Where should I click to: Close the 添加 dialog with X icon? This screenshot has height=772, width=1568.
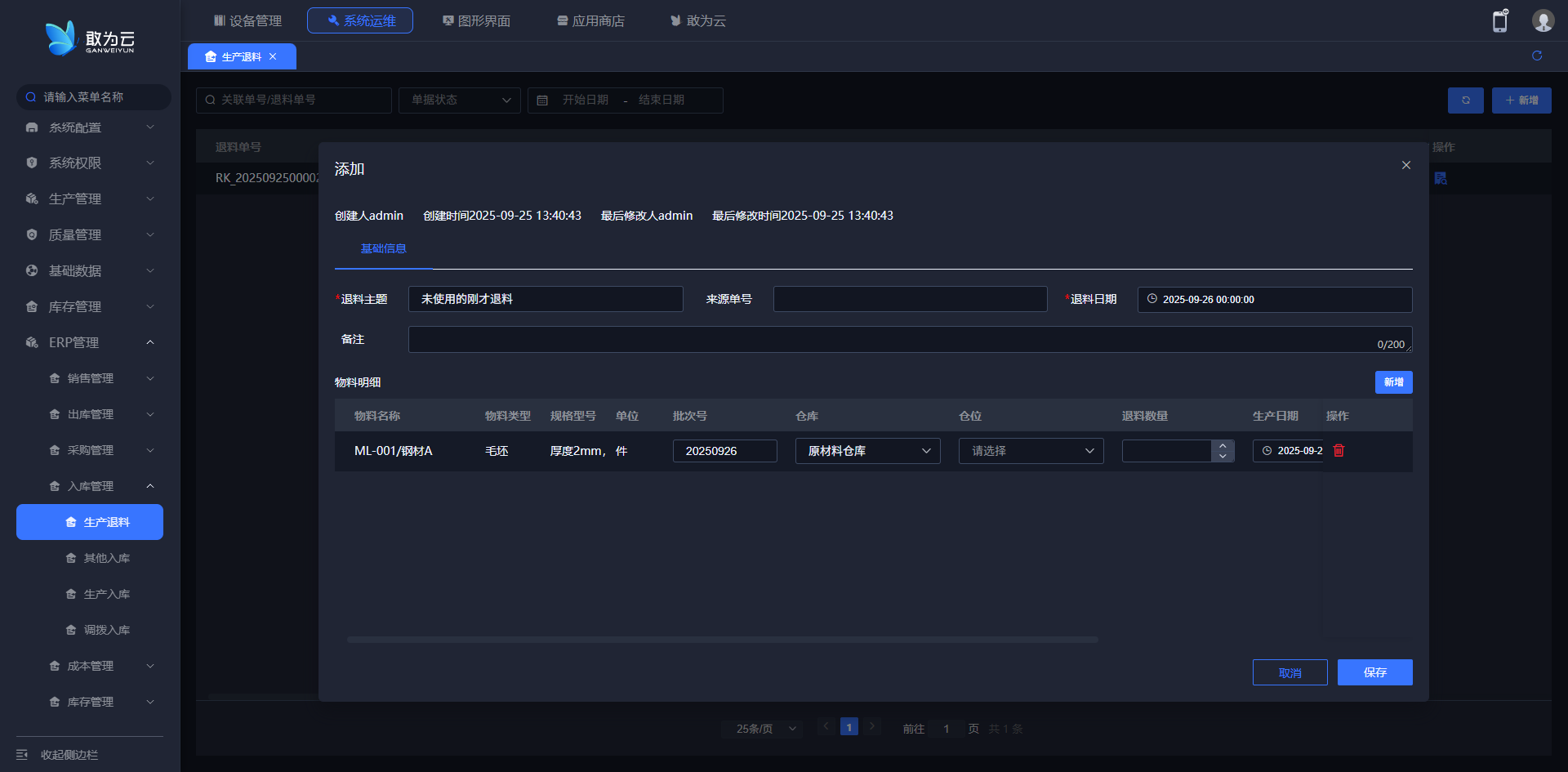[1406, 165]
